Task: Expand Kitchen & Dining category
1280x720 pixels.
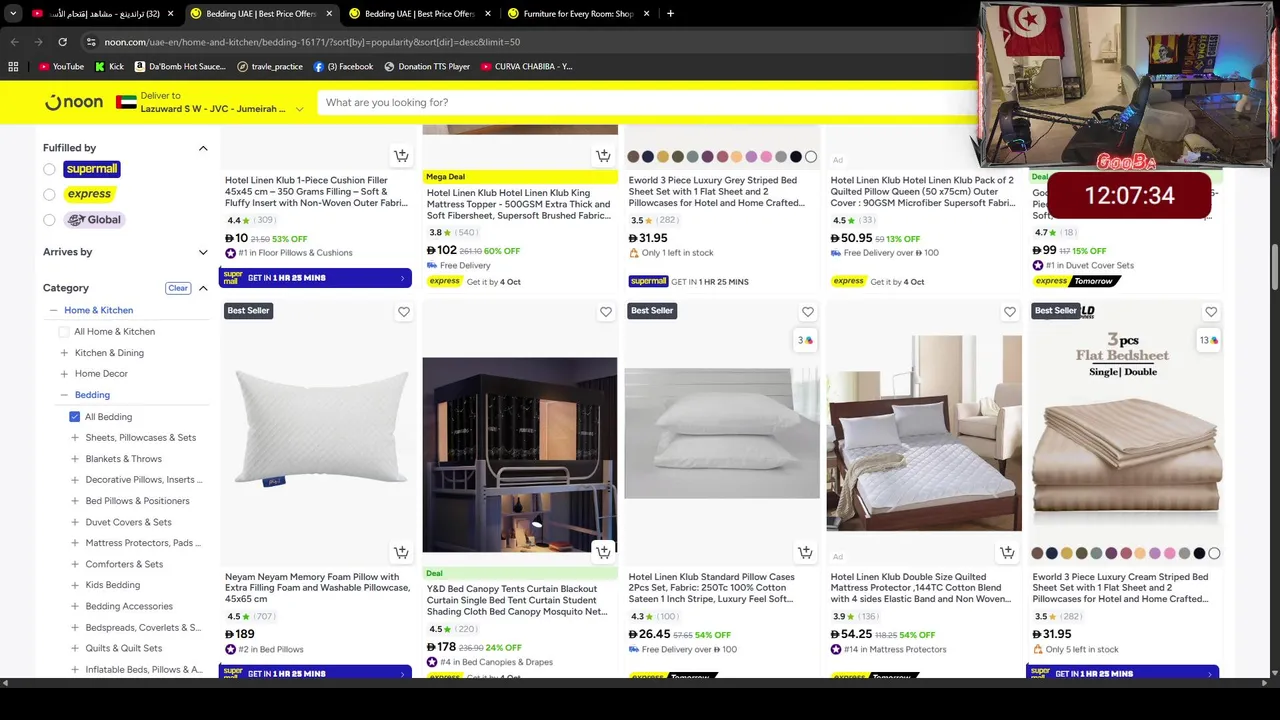Action: pyautogui.click(x=64, y=353)
